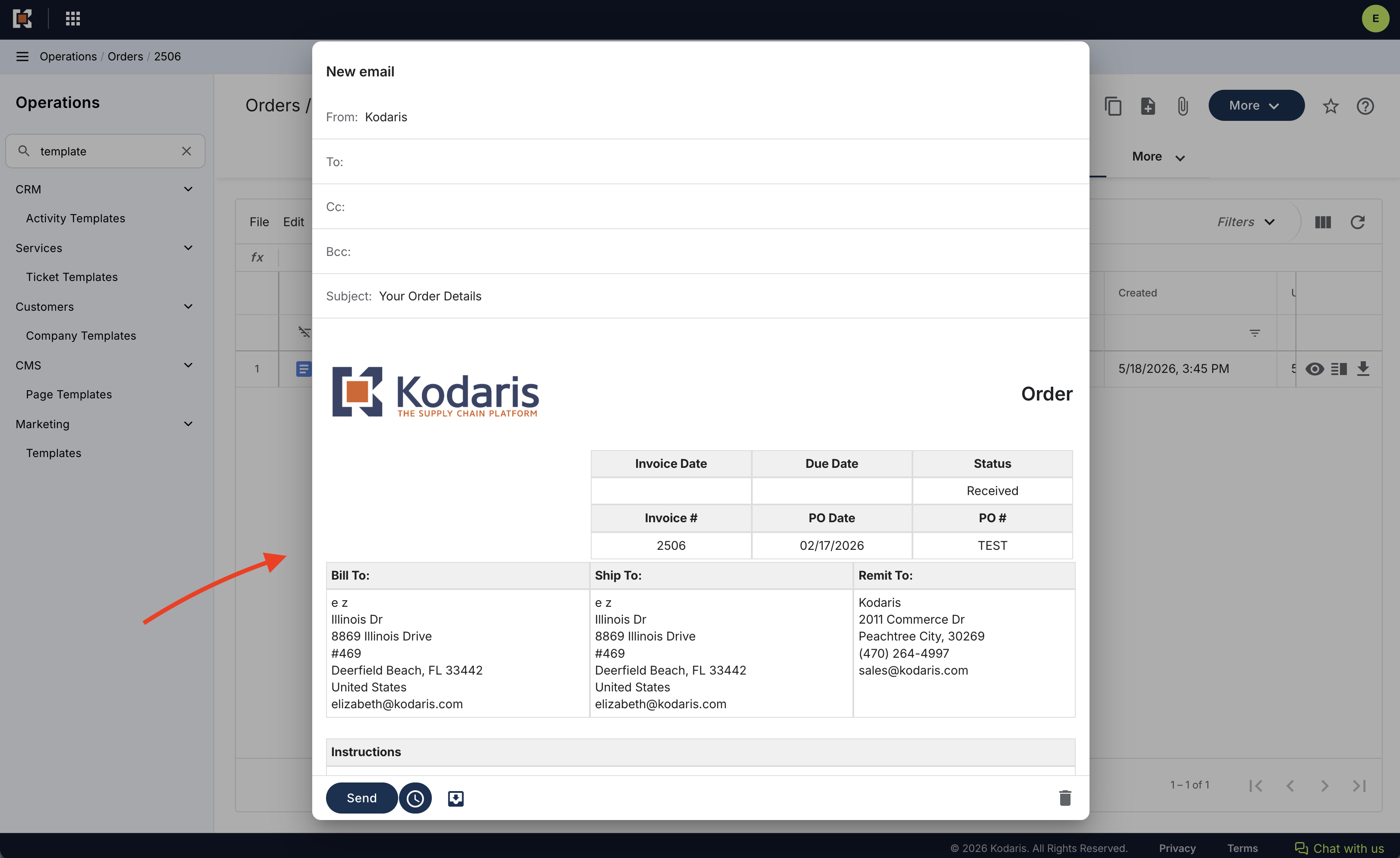1400x858 pixels.
Task: Send the new email
Action: coord(361,798)
